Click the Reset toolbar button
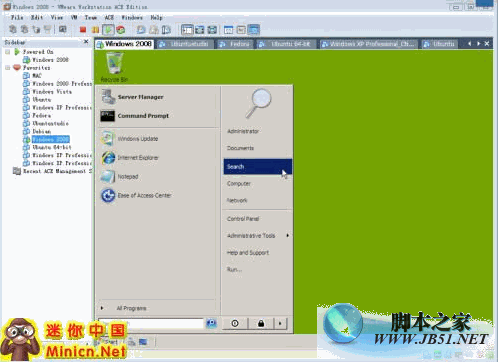The width and height of the screenshot is (498, 362). 121,30
